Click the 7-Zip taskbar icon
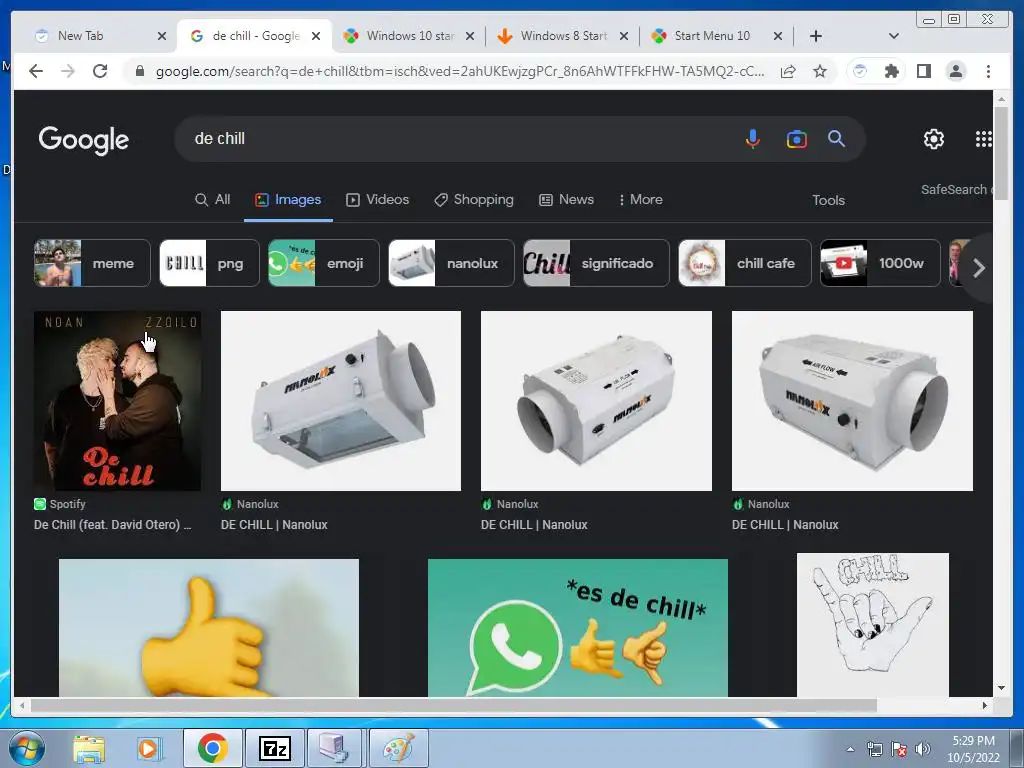 [x=275, y=749]
